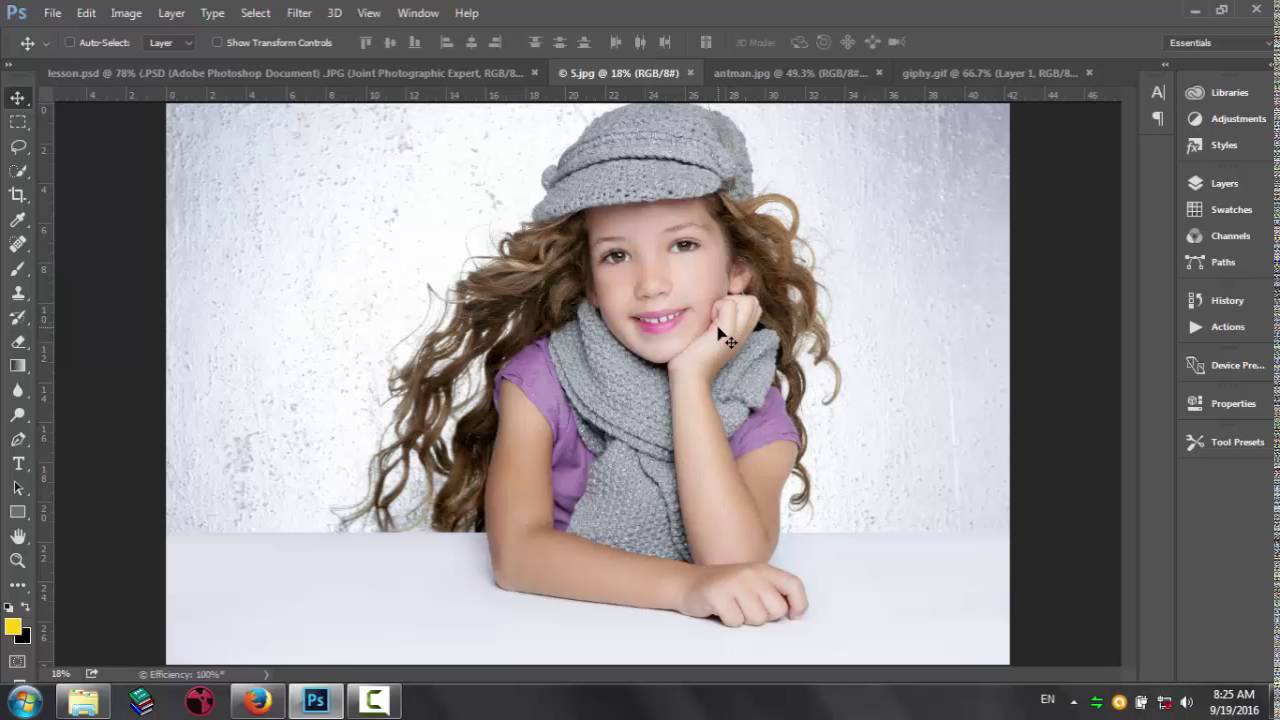The height and width of the screenshot is (720, 1280).
Task: Select the Crop tool
Action: tap(18, 195)
